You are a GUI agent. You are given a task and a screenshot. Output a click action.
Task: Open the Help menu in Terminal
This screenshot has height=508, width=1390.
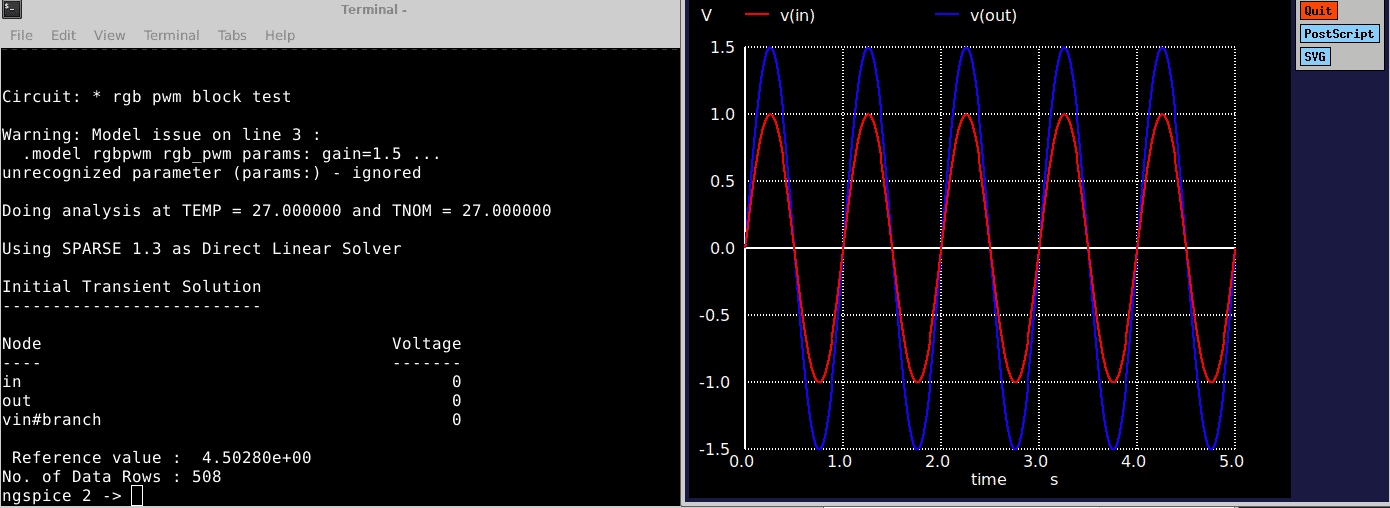coord(280,35)
